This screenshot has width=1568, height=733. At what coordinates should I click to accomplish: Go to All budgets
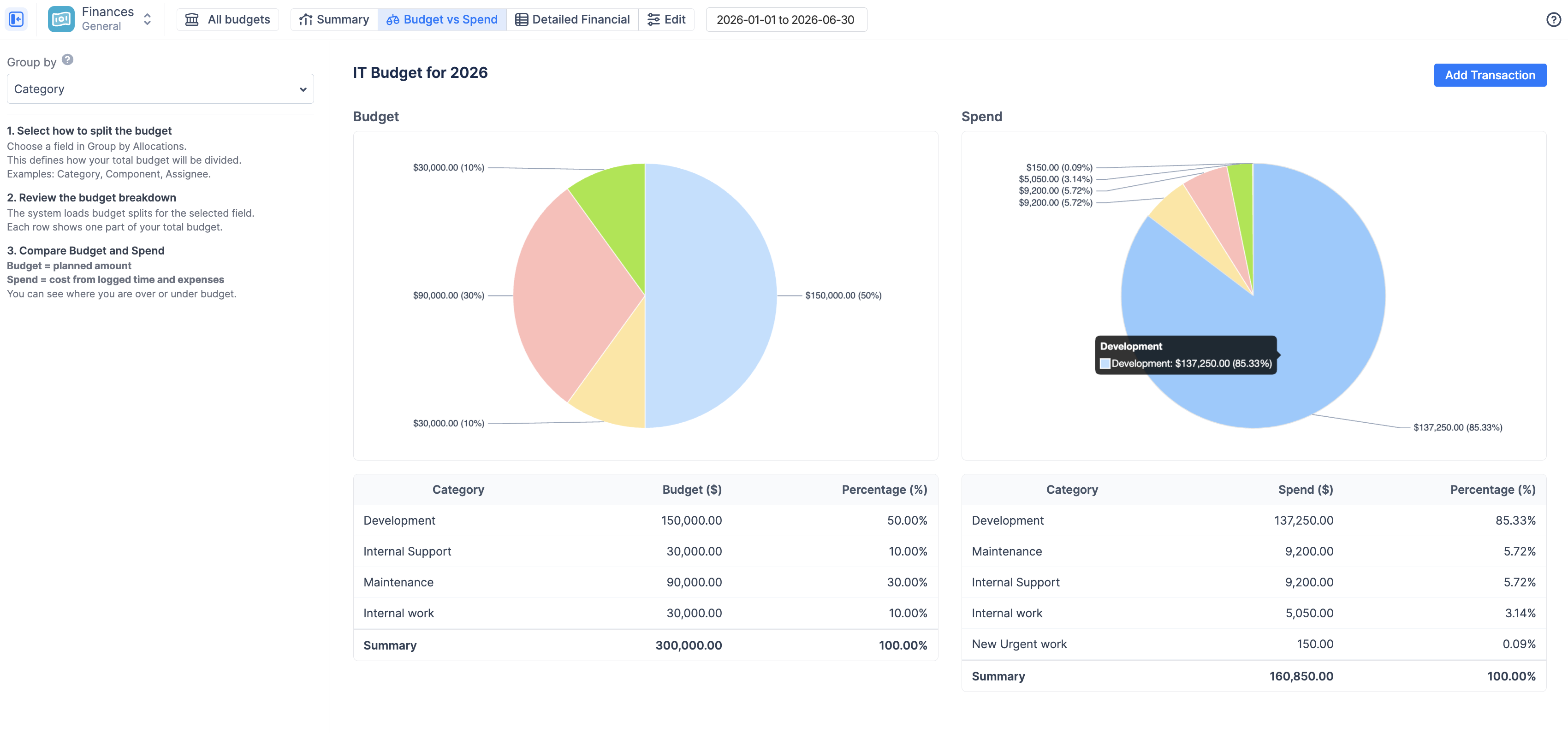pyautogui.click(x=228, y=19)
